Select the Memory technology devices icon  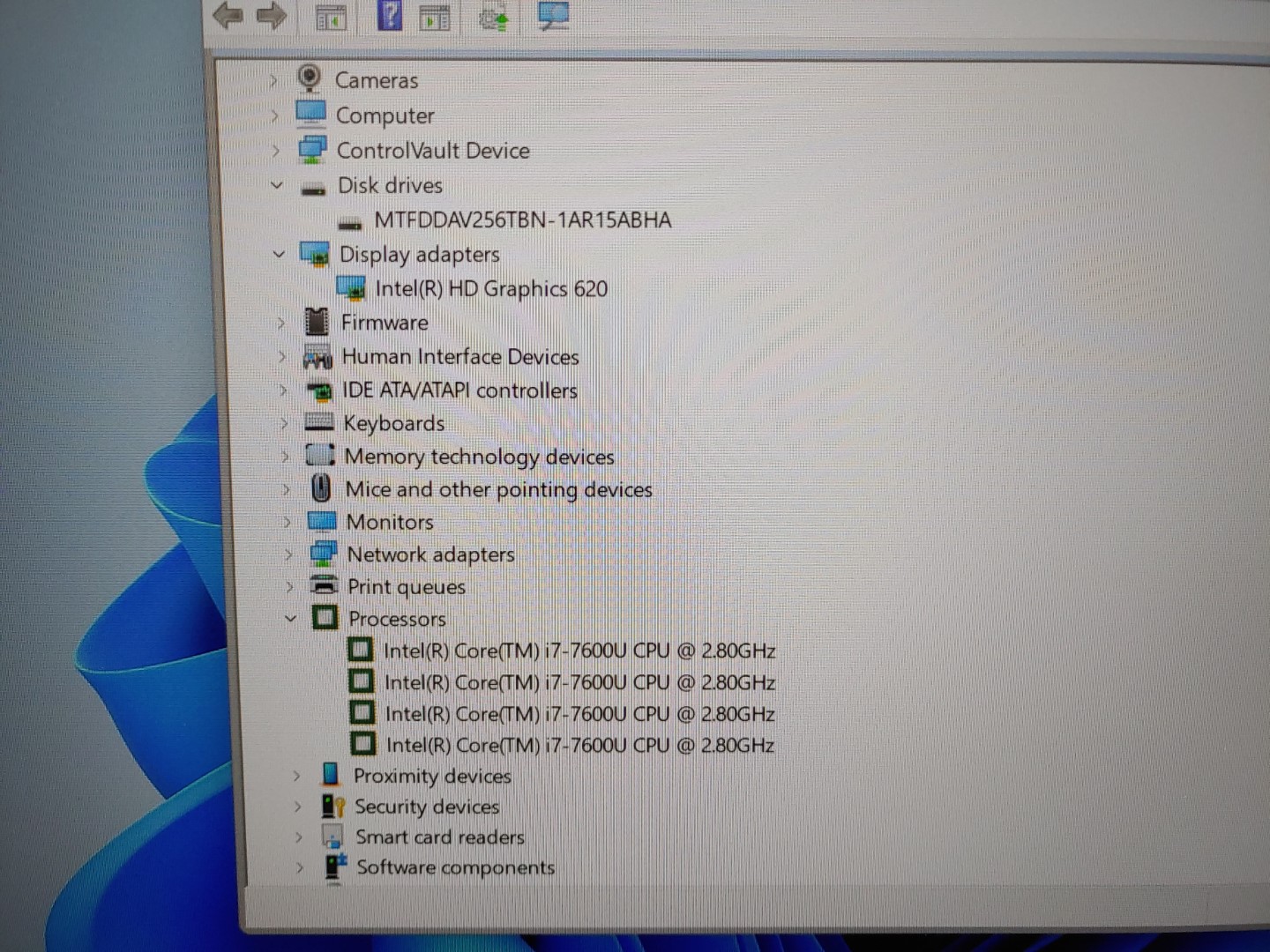click(320, 455)
